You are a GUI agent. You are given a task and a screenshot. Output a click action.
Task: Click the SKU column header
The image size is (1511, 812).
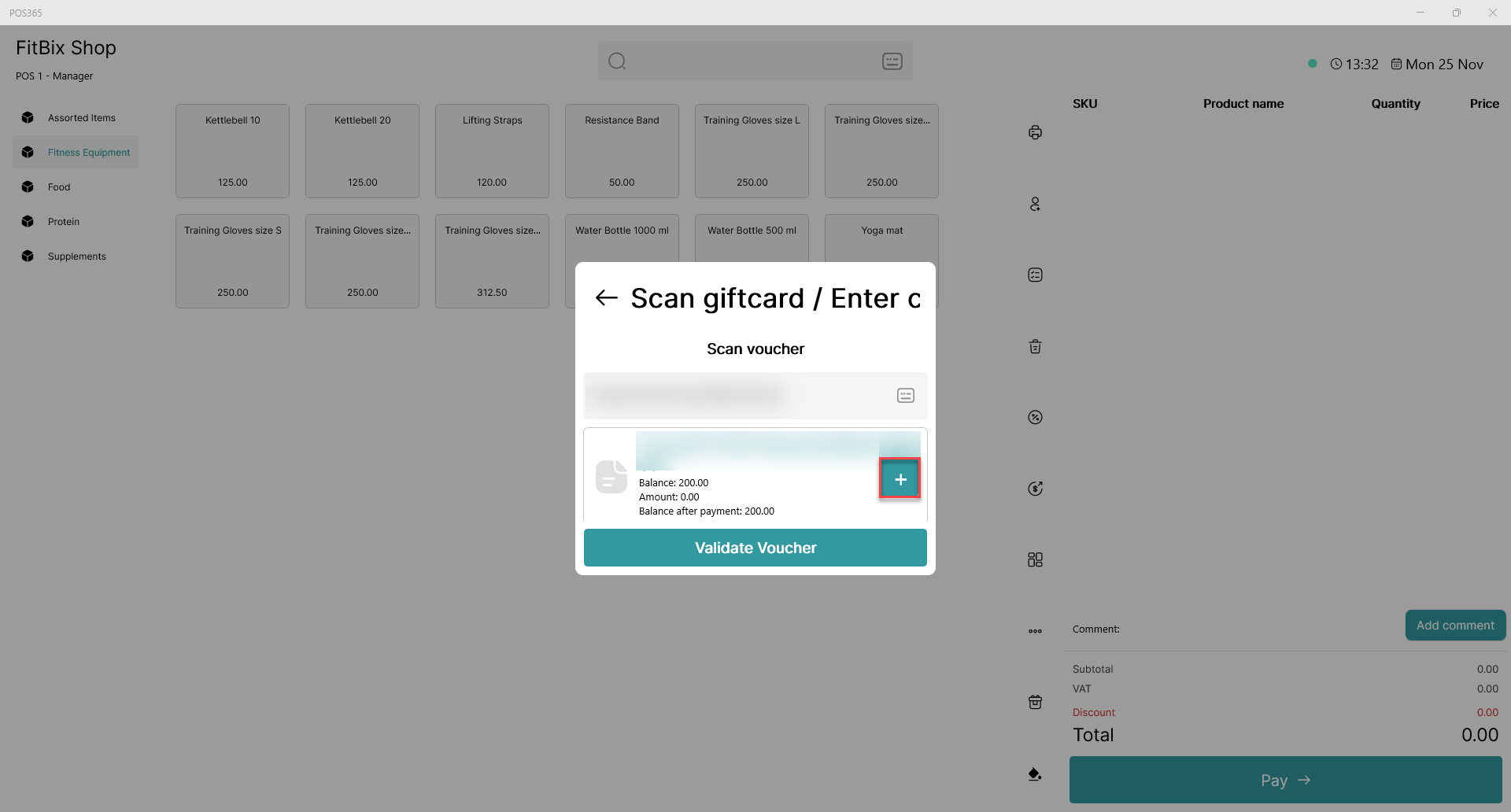(x=1084, y=104)
